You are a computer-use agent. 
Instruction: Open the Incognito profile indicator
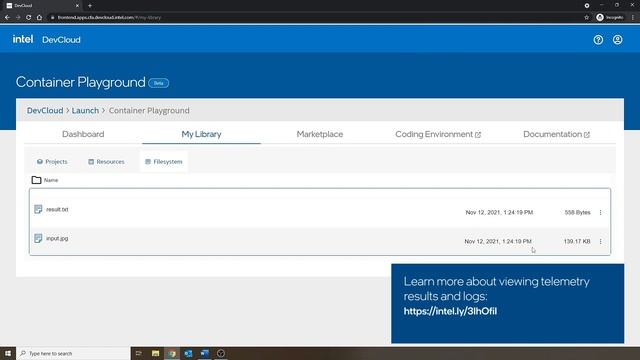pyautogui.click(x=610, y=17)
